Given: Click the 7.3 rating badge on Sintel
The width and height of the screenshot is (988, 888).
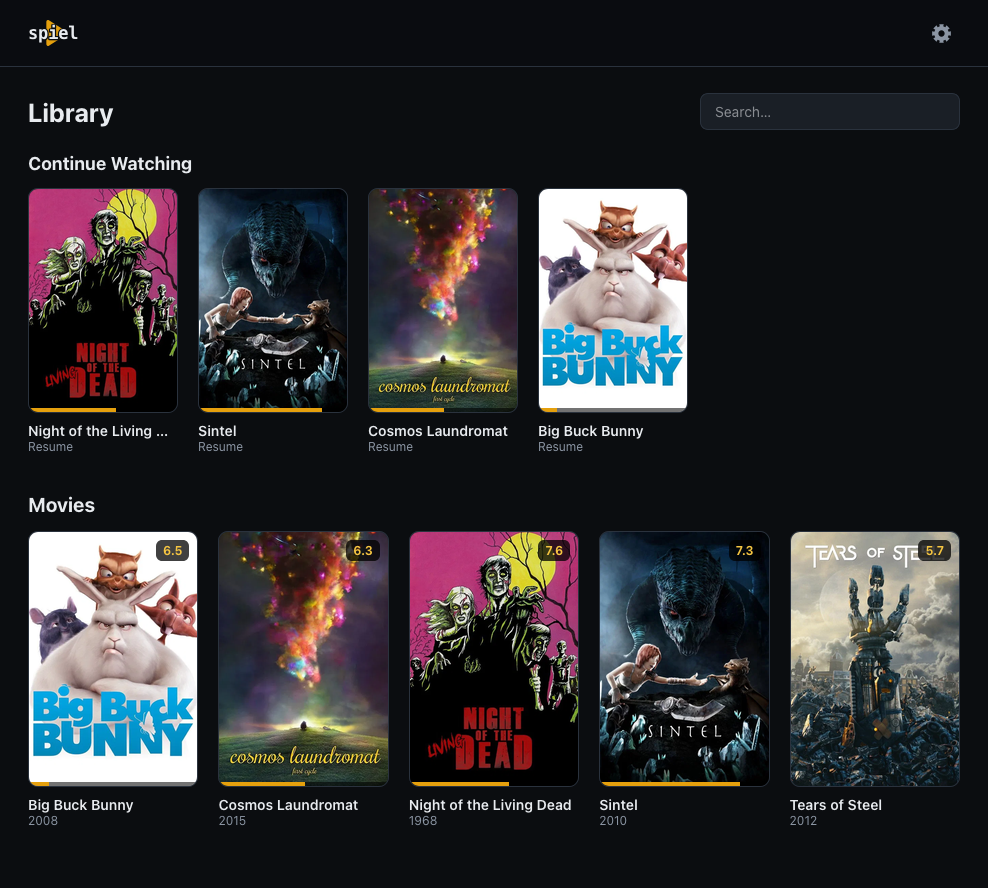Looking at the screenshot, I should 744,550.
